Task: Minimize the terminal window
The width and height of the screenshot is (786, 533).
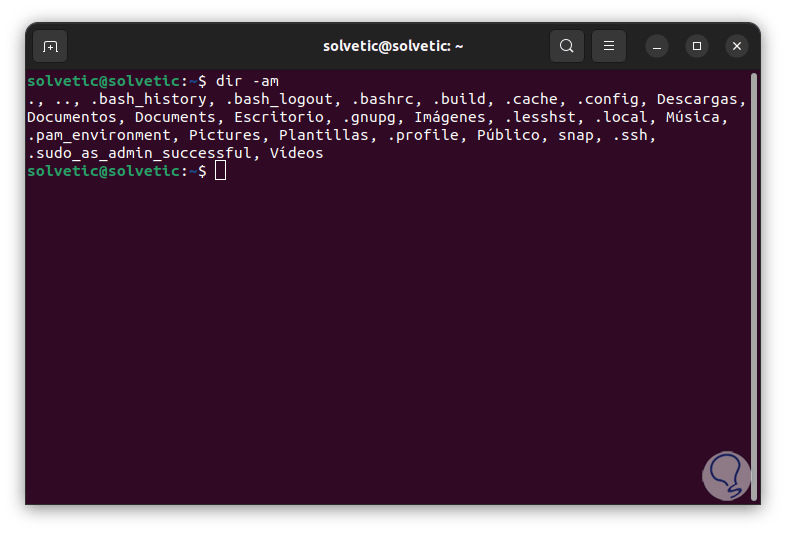Action: (x=657, y=46)
